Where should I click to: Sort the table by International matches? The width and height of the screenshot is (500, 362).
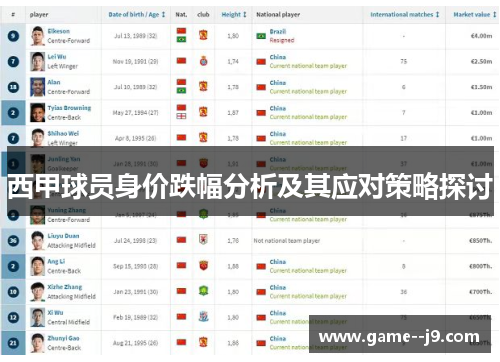(x=405, y=14)
